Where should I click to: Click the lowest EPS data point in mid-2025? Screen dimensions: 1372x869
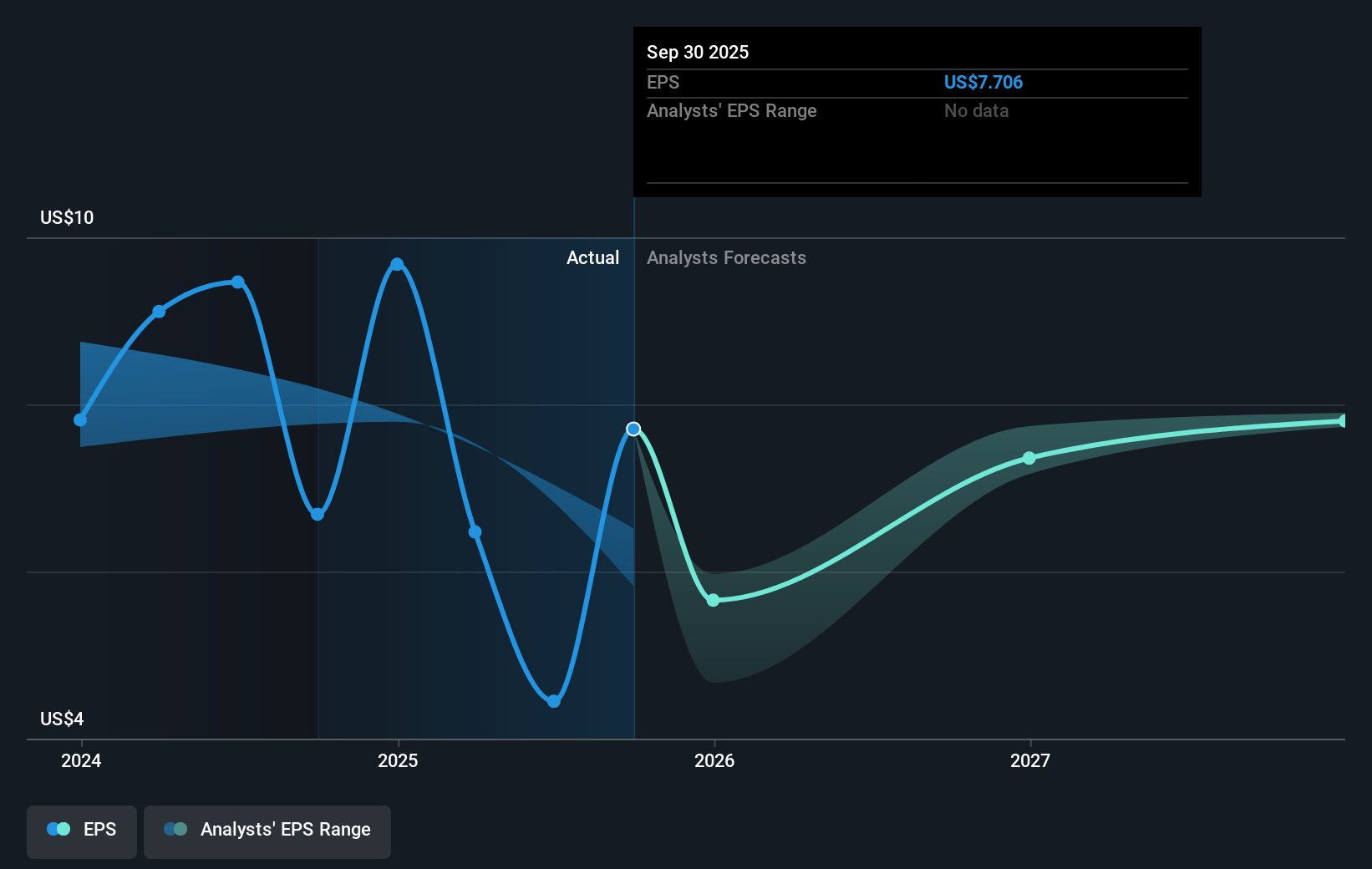pos(554,701)
